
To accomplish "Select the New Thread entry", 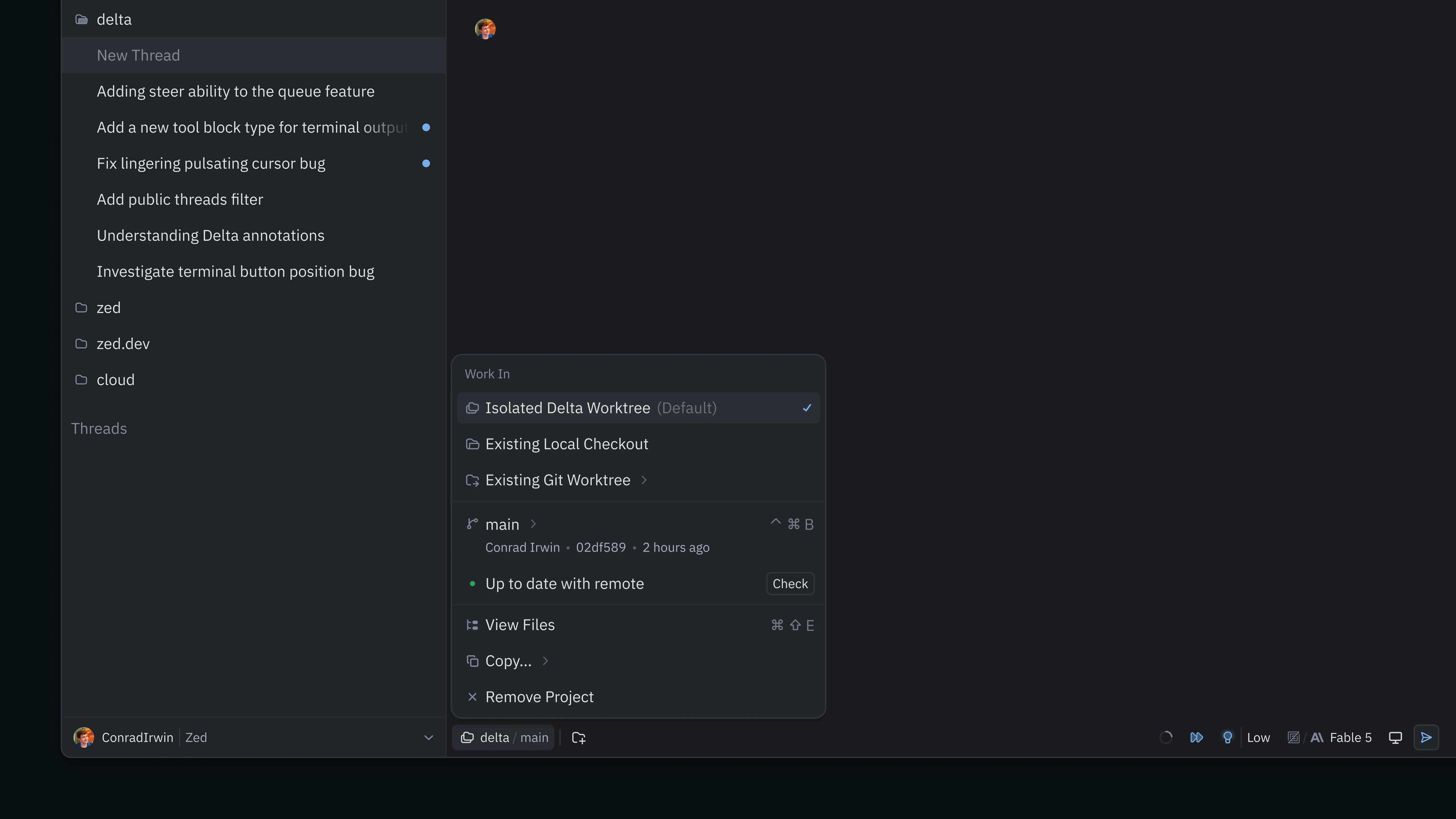I will coord(253,55).
